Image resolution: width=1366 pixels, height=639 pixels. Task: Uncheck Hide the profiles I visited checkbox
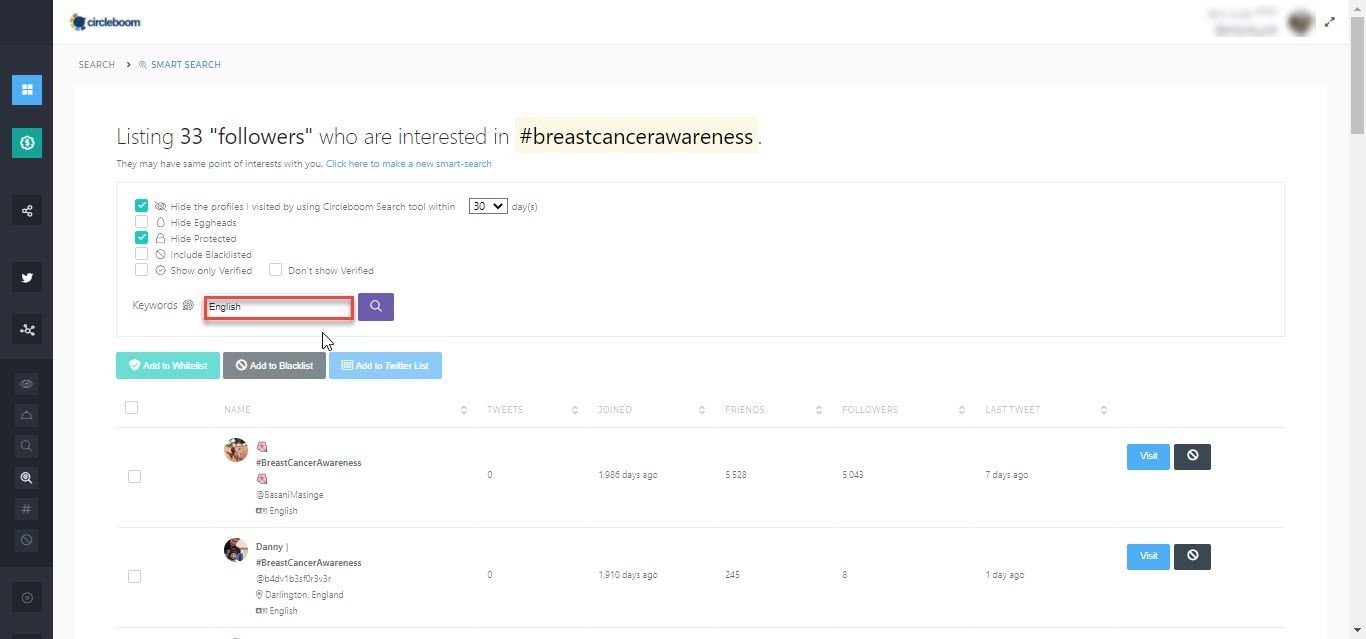pyautogui.click(x=141, y=206)
